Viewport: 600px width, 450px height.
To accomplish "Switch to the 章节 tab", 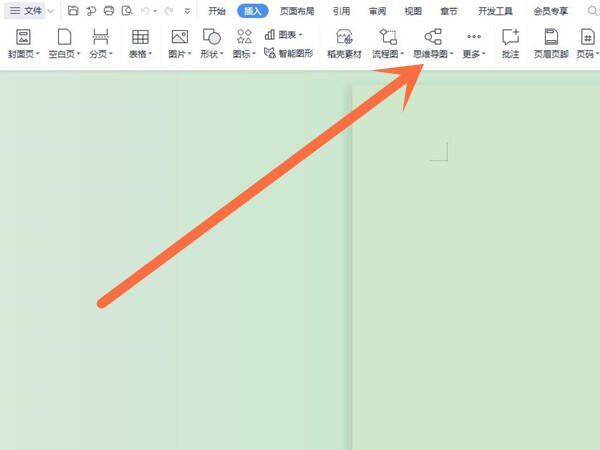I will coord(448,11).
